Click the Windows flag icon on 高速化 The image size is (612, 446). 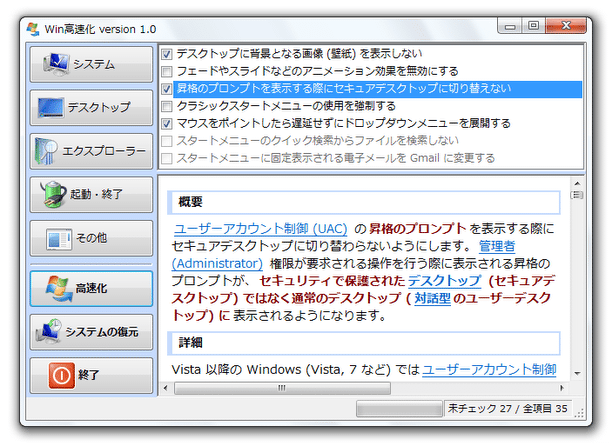pyautogui.click(x=59, y=288)
